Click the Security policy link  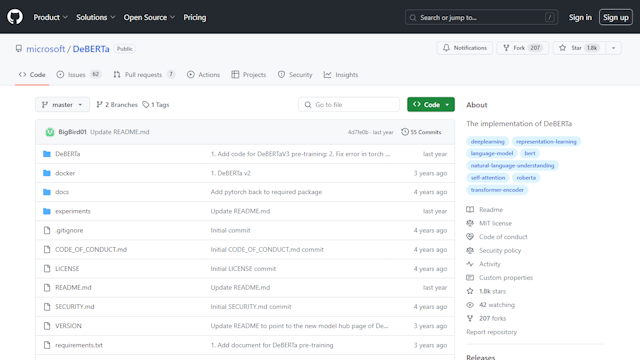click(x=500, y=250)
